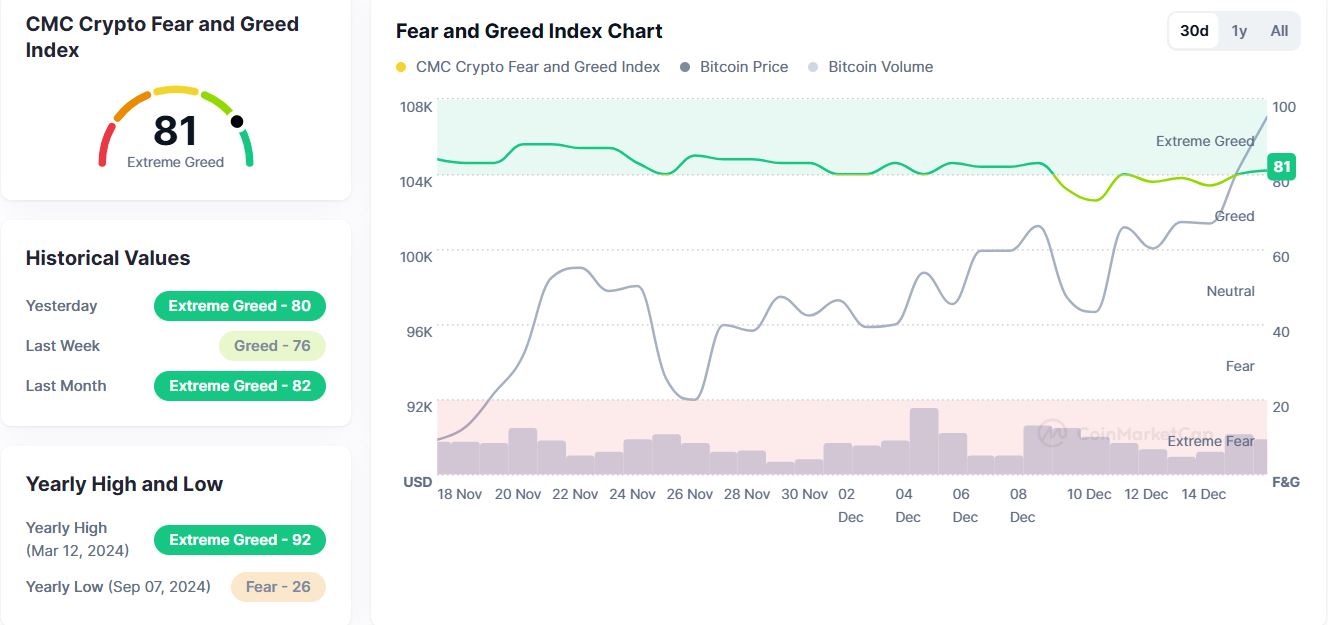This screenshot has height=625, width=1328.
Task: Toggle CMC Crypto Fear and Greed Index legend
Action: click(x=538, y=67)
